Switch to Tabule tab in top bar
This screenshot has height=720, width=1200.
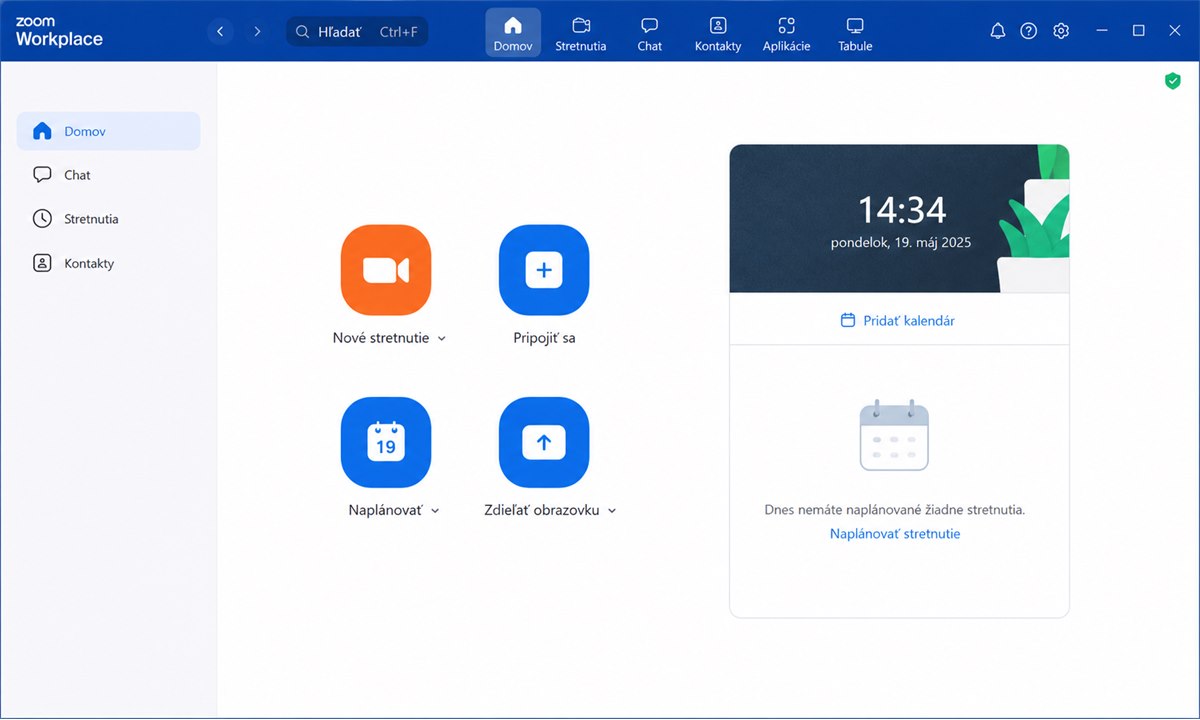point(855,32)
